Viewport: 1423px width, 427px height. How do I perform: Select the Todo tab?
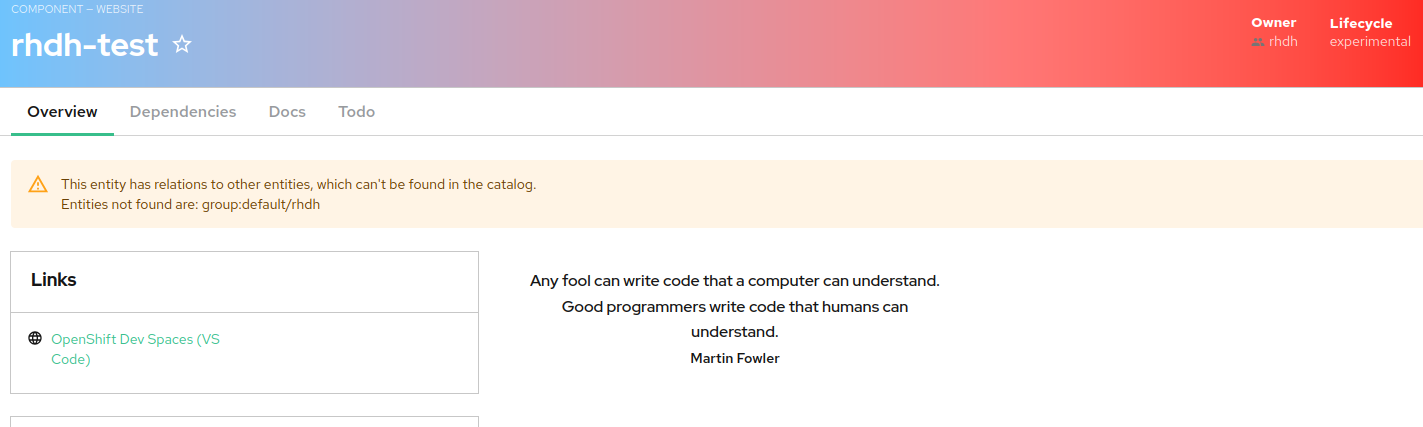(x=356, y=112)
